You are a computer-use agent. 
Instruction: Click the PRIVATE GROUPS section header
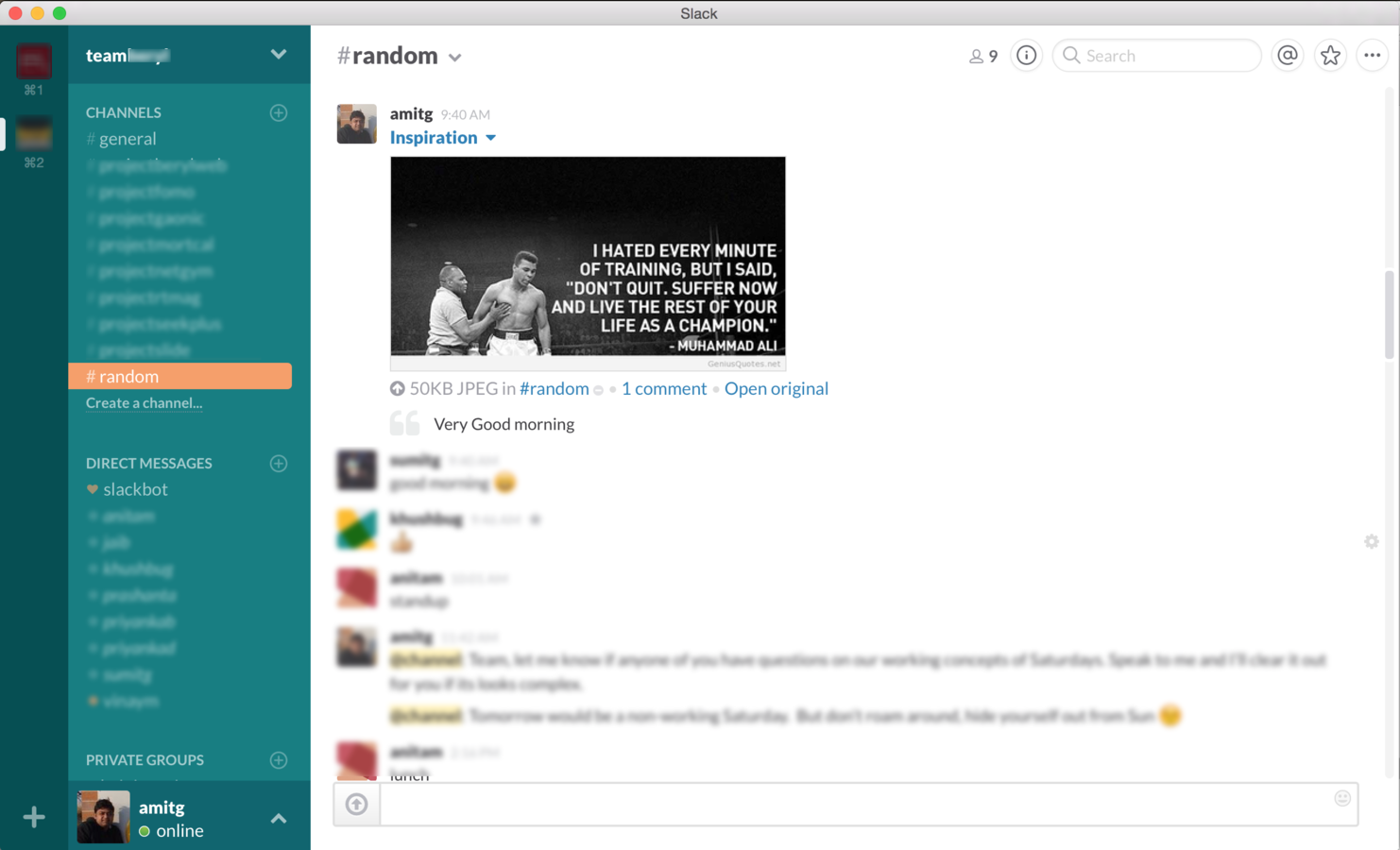point(145,760)
